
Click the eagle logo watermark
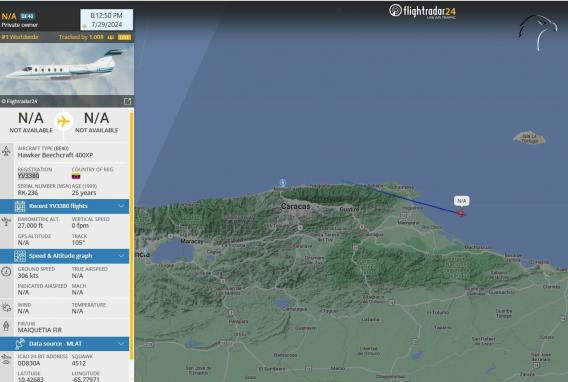pyautogui.click(x=538, y=33)
